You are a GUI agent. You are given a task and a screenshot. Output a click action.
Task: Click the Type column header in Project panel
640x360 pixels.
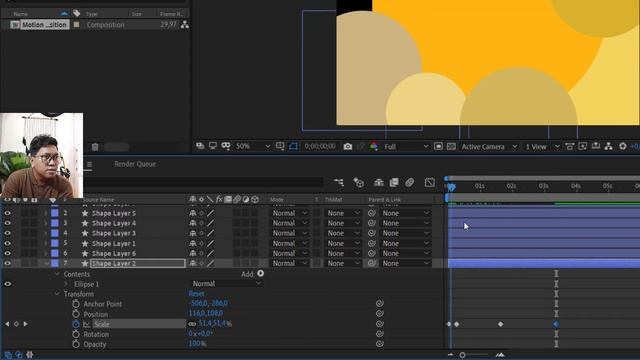(91, 14)
